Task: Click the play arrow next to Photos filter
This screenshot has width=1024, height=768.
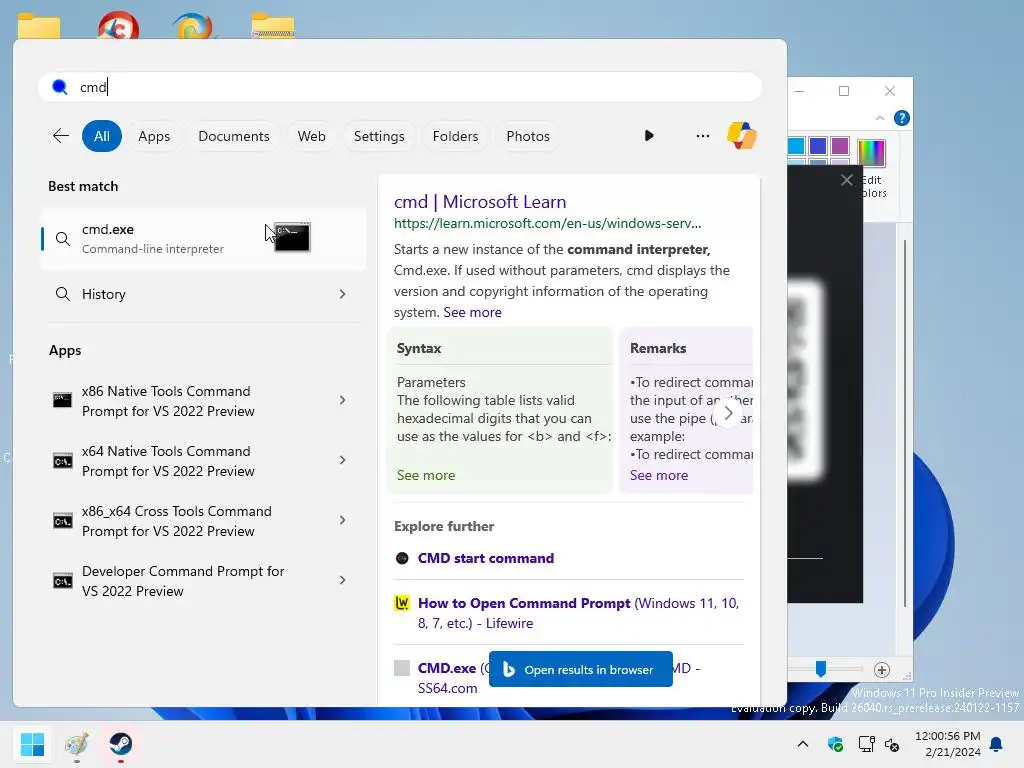Action: [648, 136]
